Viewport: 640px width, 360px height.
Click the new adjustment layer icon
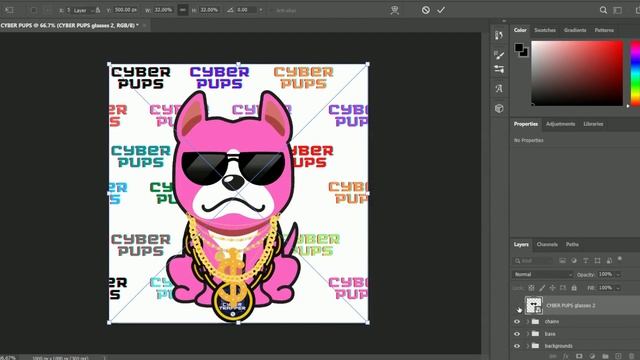[592, 356]
